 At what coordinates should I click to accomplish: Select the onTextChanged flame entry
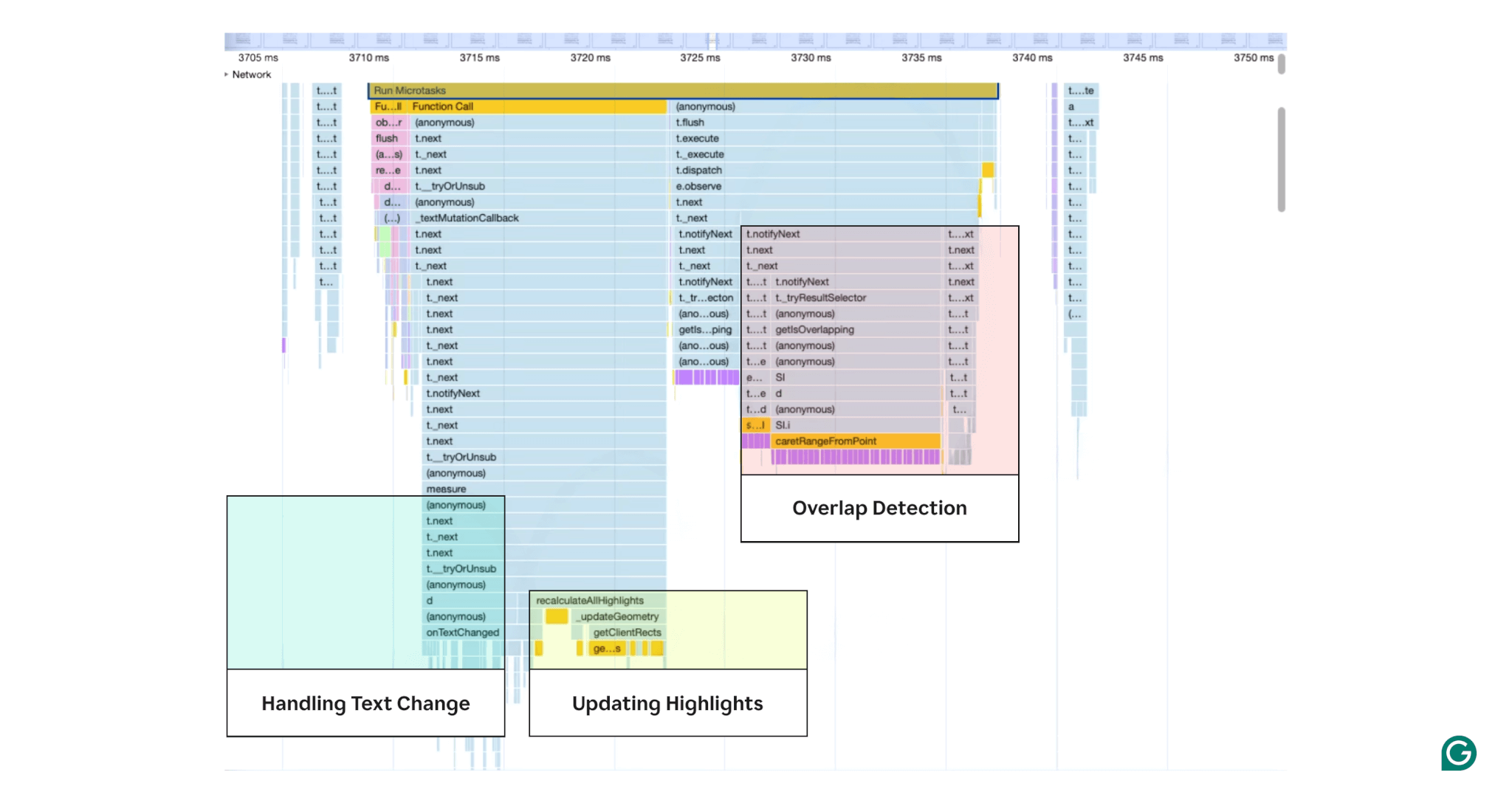click(x=462, y=633)
